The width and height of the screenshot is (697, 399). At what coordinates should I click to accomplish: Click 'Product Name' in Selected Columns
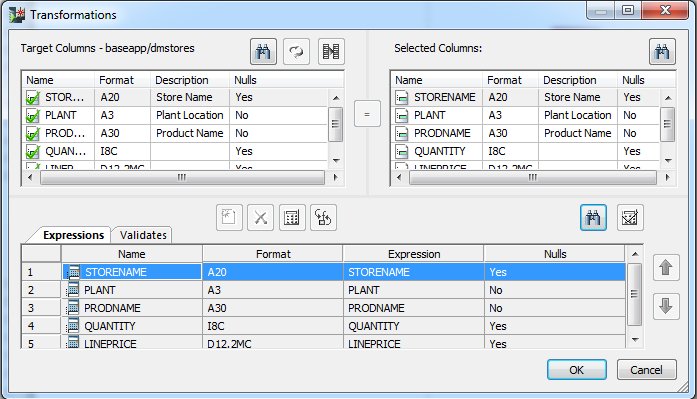pyautogui.click(x=577, y=133)
